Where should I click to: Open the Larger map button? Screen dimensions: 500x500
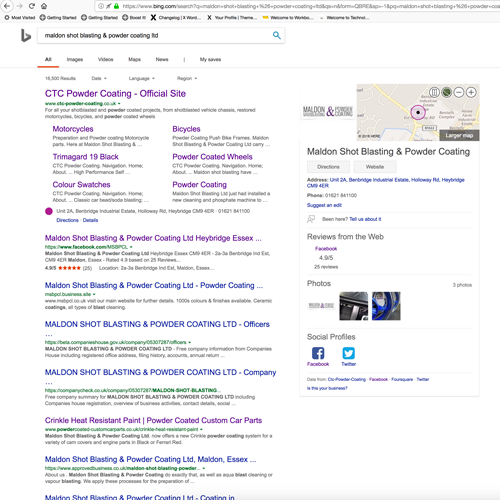pyautogui.click(x=459, y=135)
